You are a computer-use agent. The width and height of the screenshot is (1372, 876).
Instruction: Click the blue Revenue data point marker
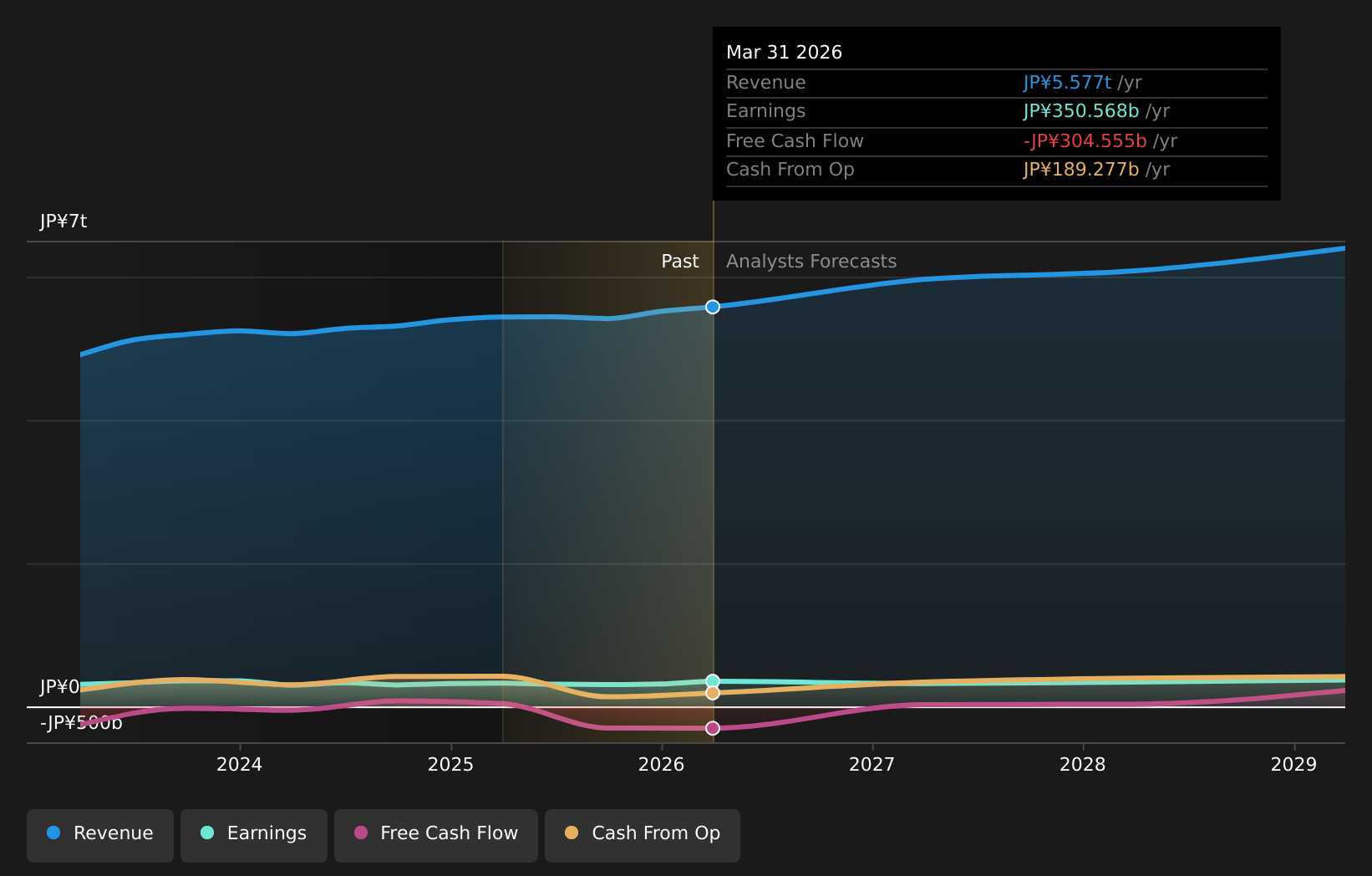[713, 307]
